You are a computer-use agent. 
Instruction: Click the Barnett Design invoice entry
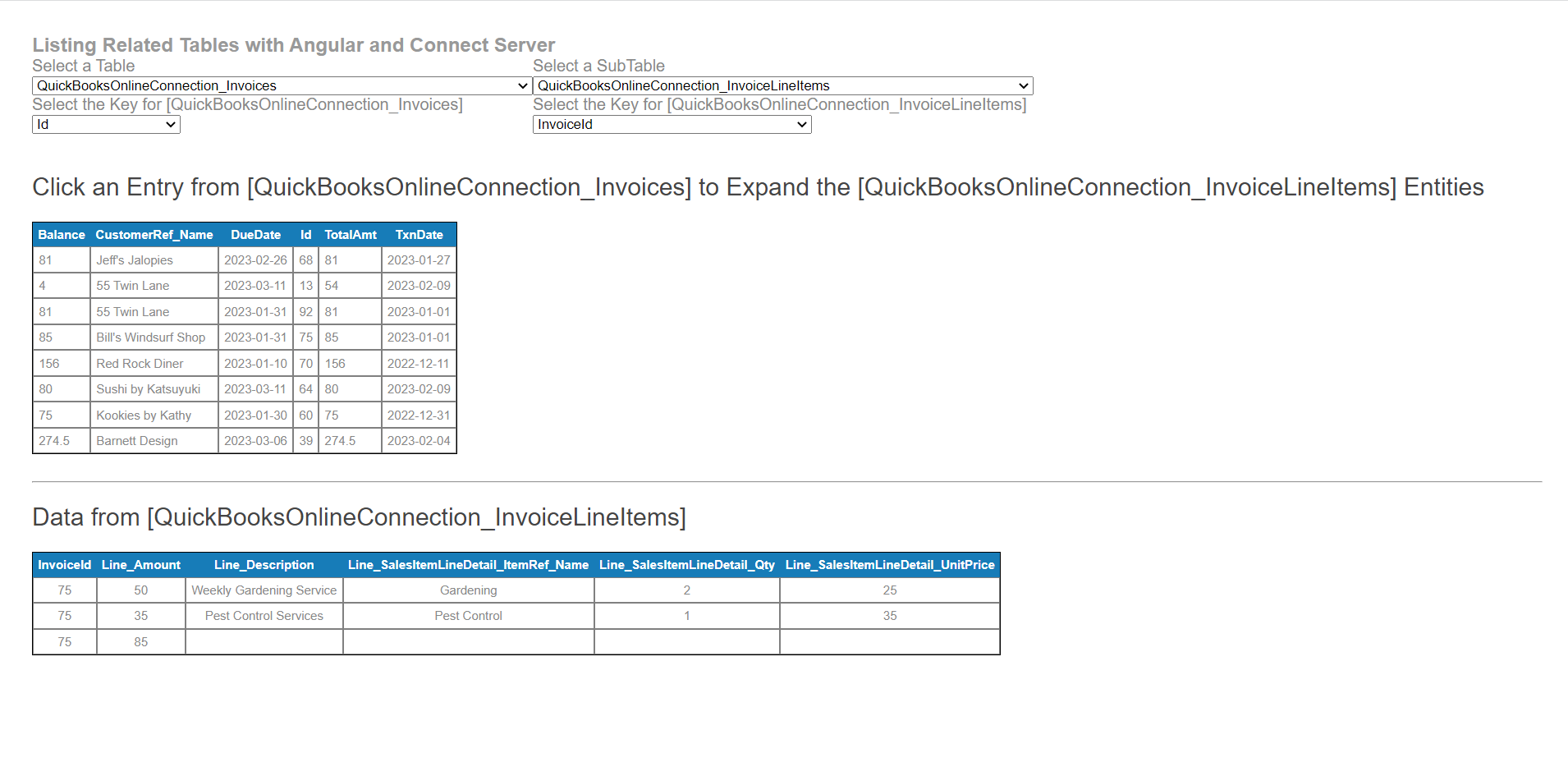coord(153,441)
